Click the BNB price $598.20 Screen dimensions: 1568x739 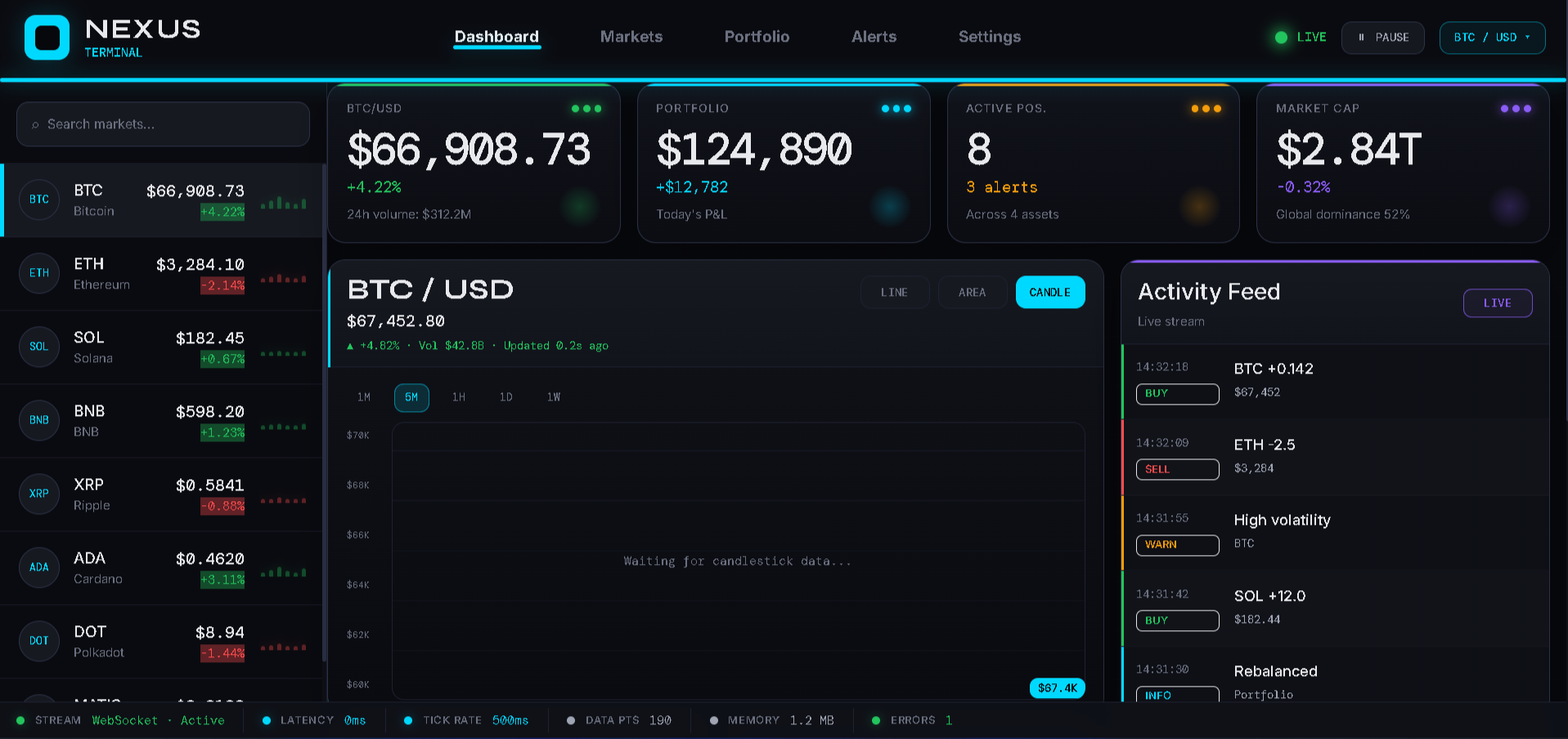click(x=210, y=412)
